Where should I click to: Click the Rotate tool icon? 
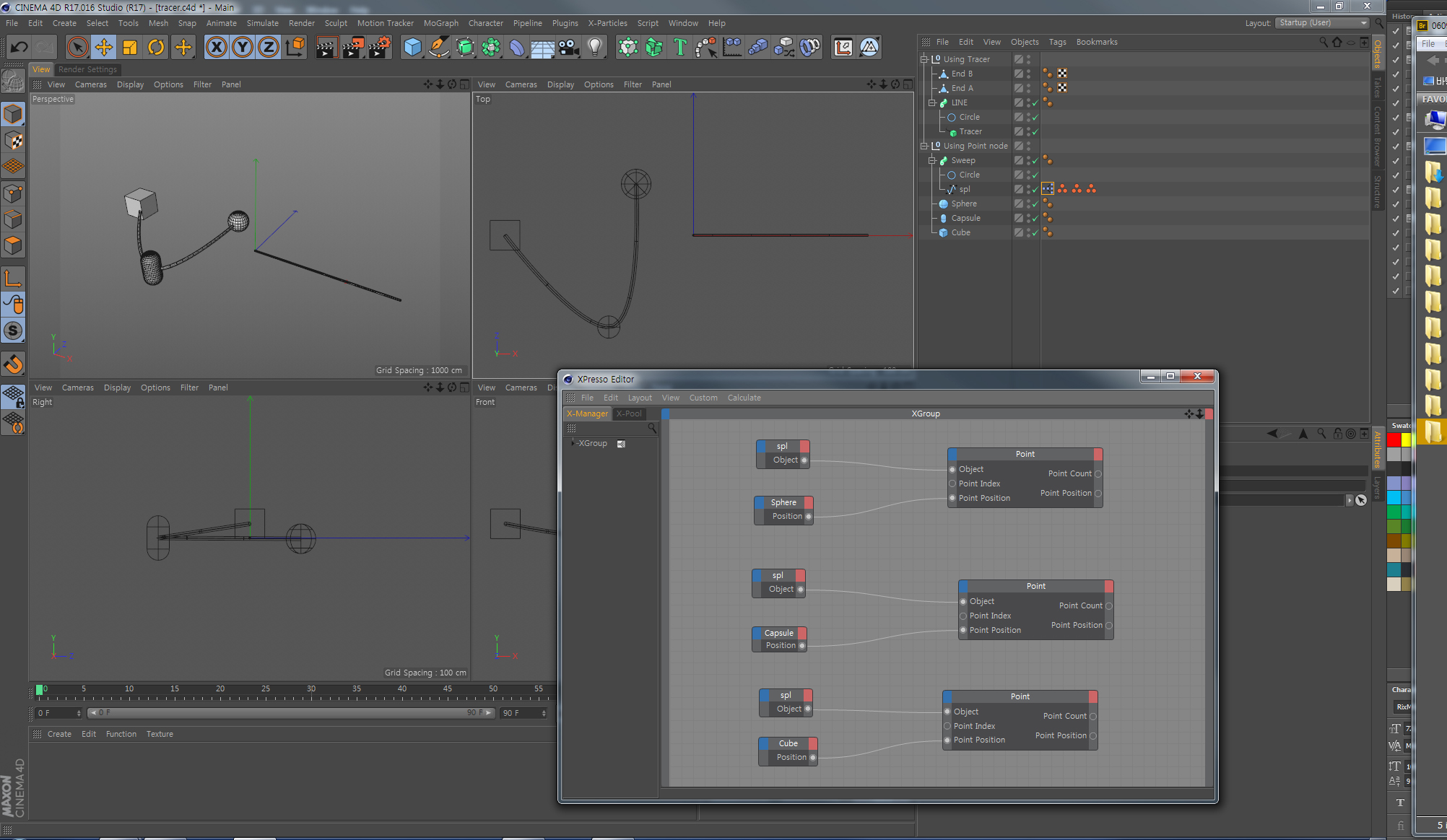tap(155, 47)
